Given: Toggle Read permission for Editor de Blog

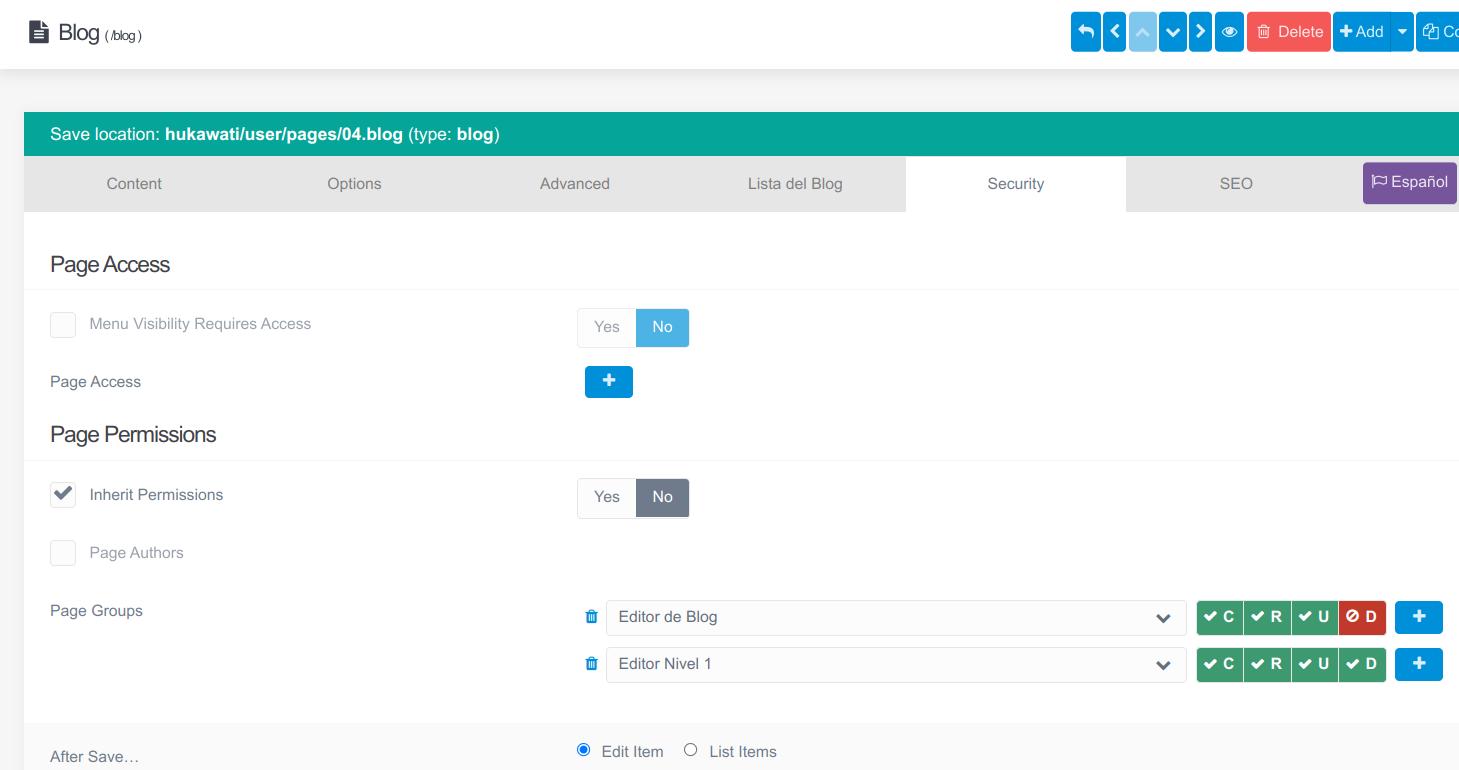Looking at the screenshot, I should 1267,617.
